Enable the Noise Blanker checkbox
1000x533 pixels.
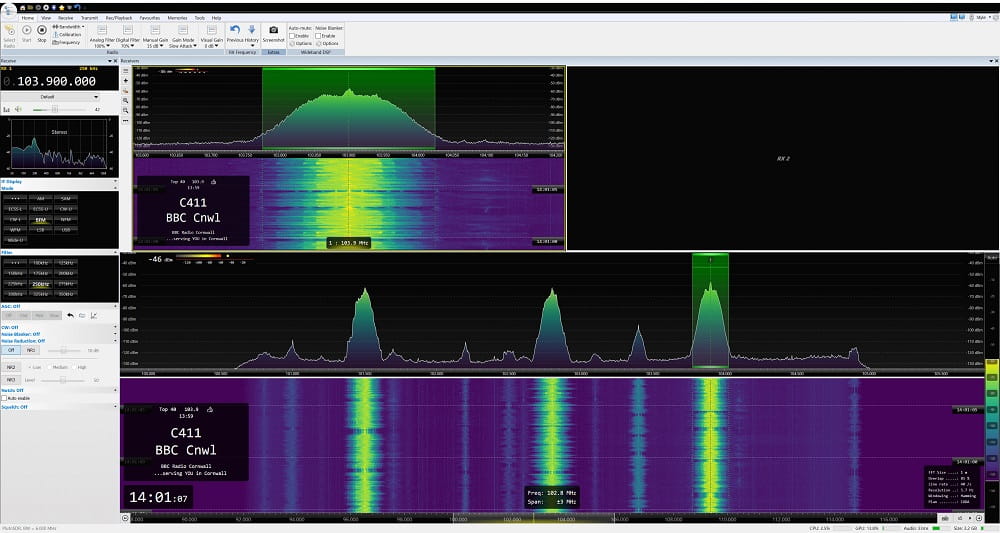pos(319,36)
